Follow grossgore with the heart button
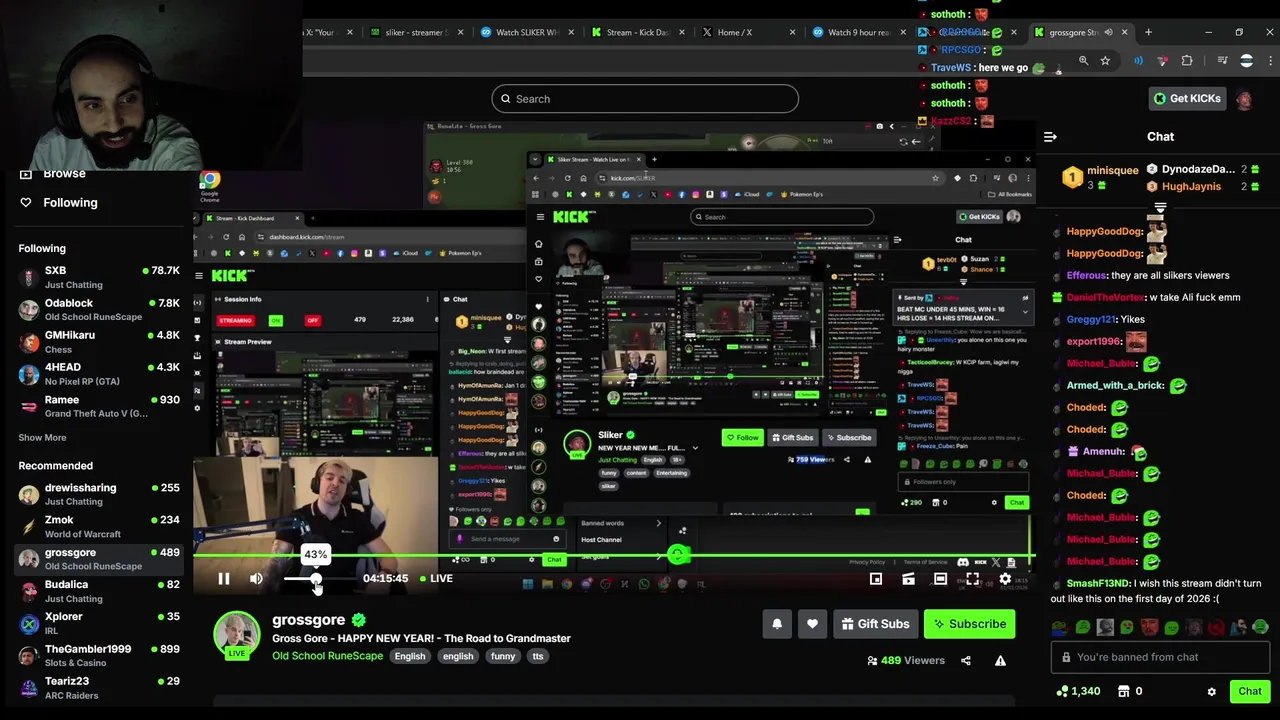This screenshot has height=720, width=1280. (x=812, y=624)
